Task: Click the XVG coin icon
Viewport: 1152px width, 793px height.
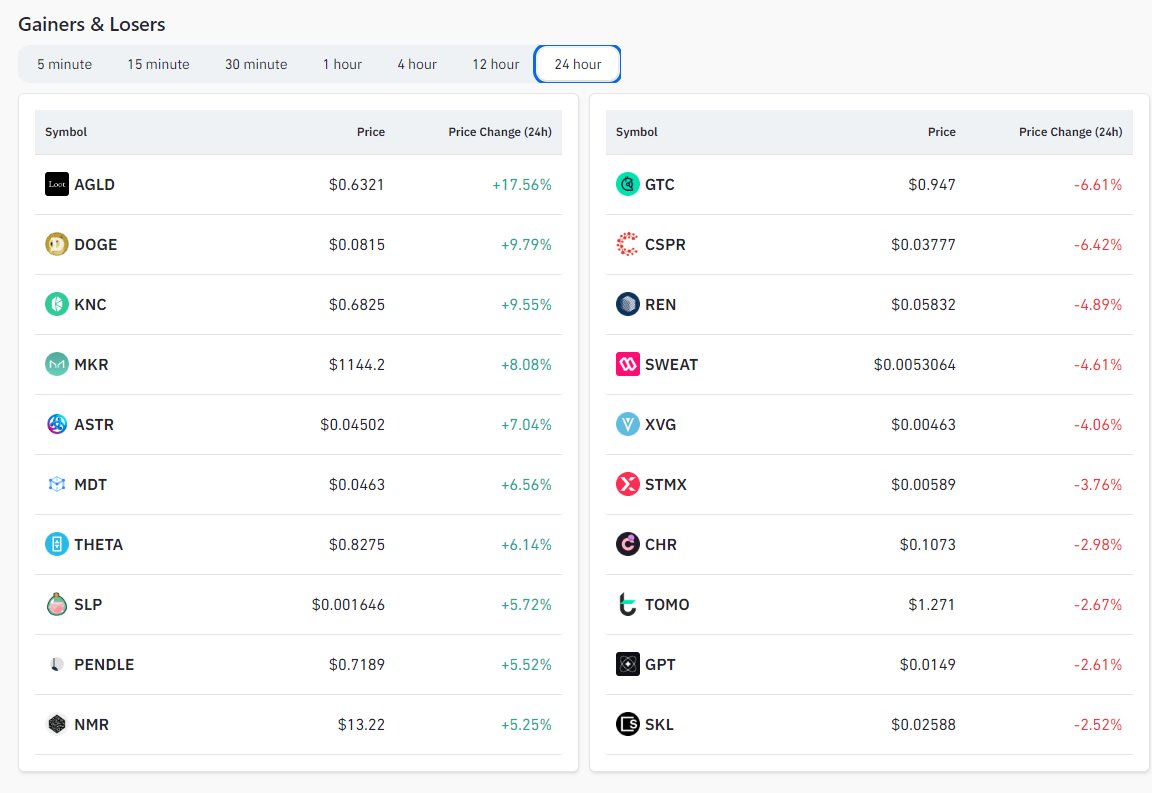Action: tap(627, 424)
